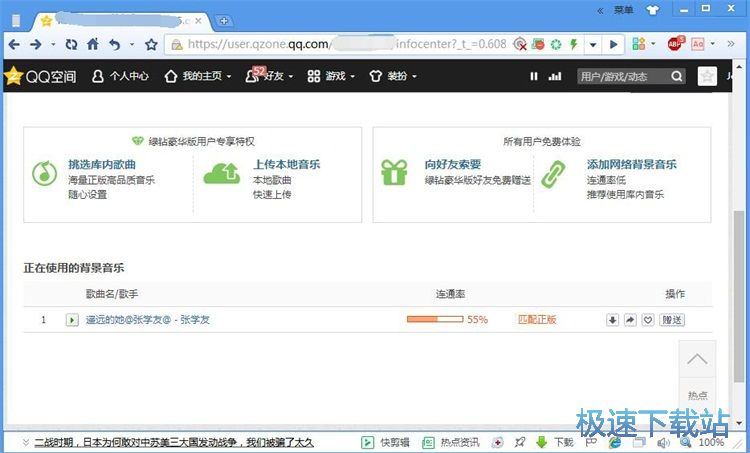Open the user avatar thumbnail in nav bar
This screenshot has height=453, width=750.
pos(707,76)
